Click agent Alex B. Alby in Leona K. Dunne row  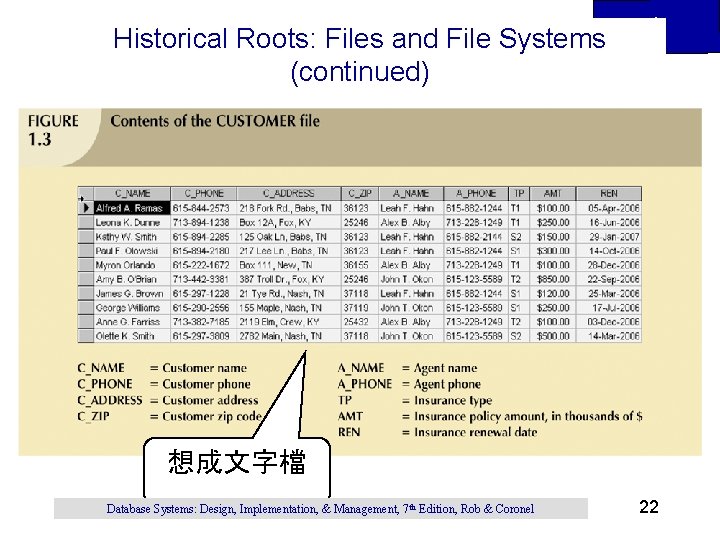tap(405, 222)
